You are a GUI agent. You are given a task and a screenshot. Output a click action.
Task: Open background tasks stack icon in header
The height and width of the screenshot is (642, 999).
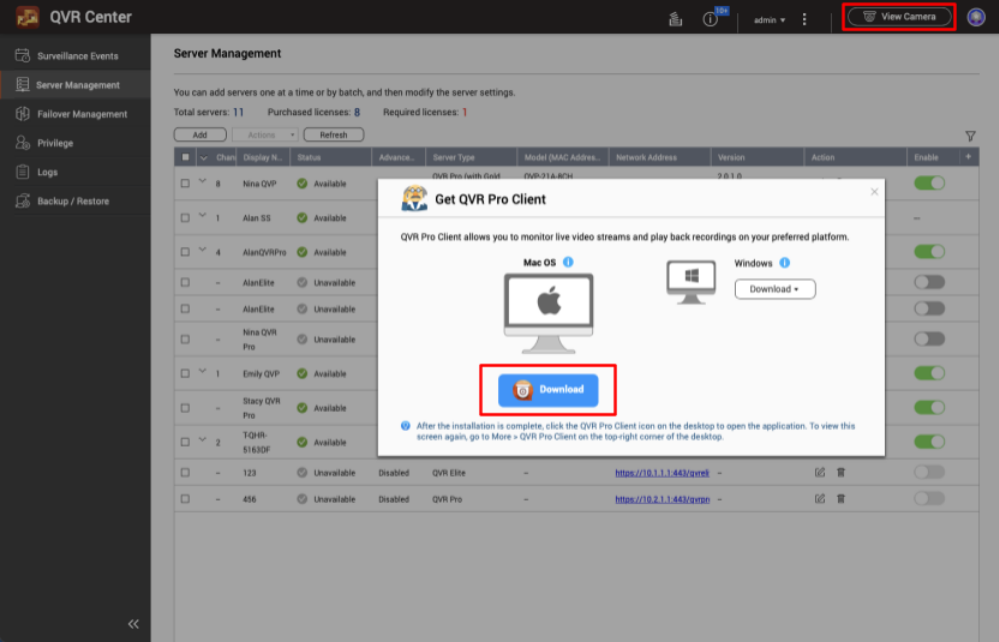point(675,19)
